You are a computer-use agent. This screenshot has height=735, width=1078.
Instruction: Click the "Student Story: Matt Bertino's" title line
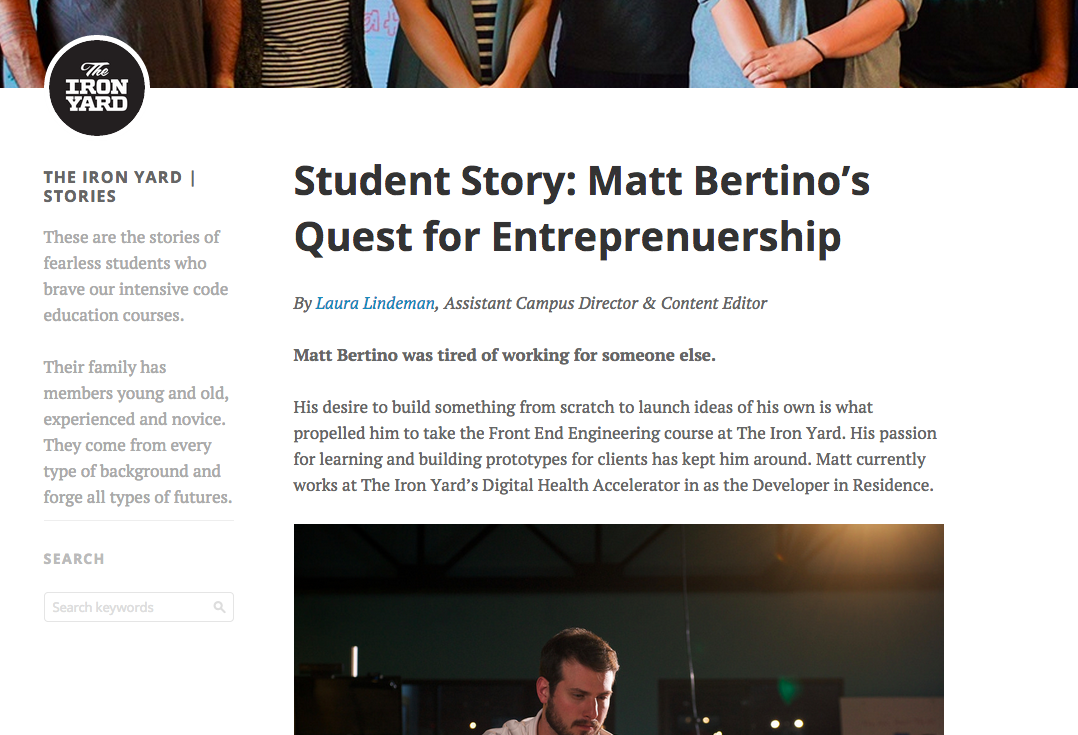(x=582, y=181)
